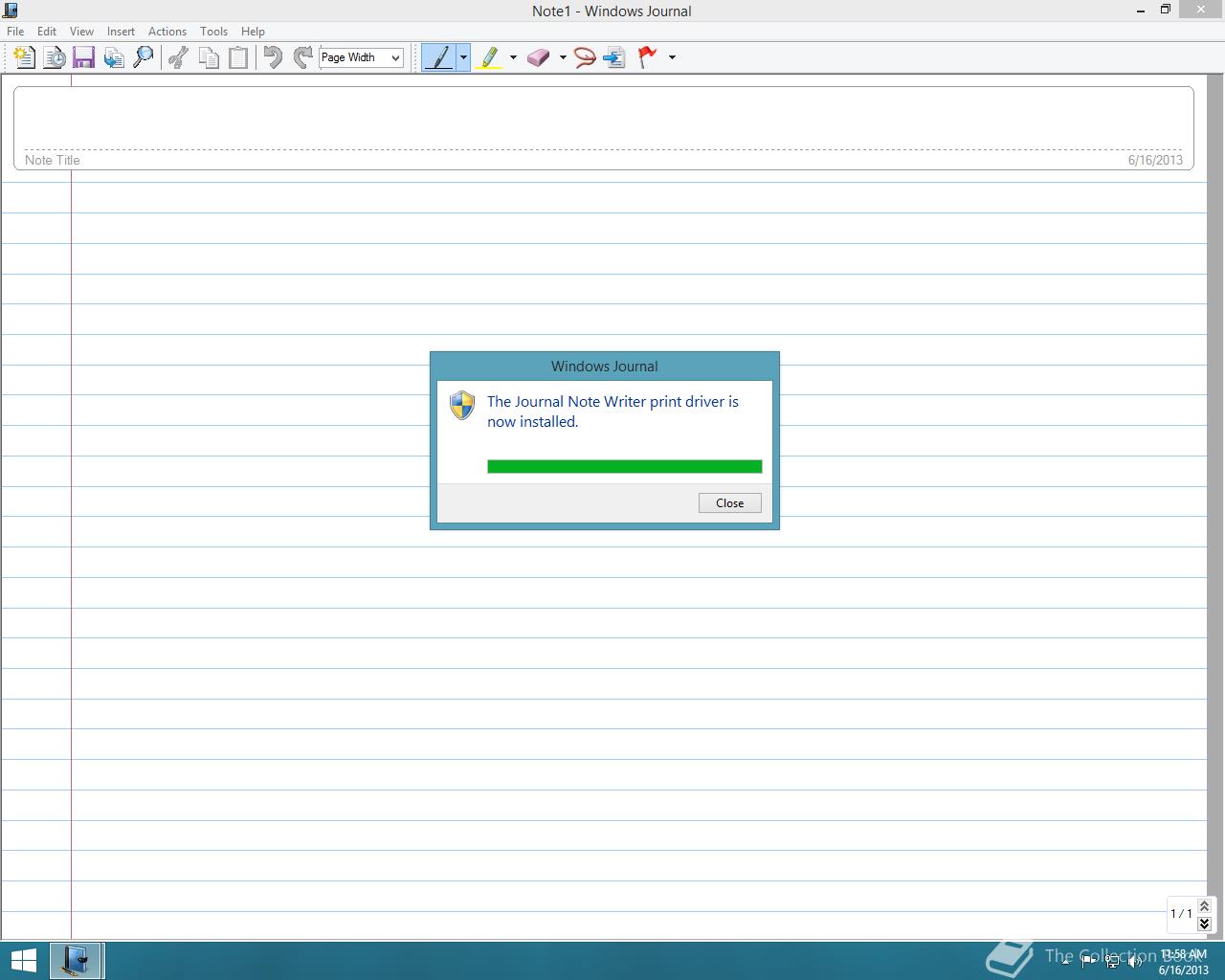Click the network tray icon

(x=1112, y=962)
